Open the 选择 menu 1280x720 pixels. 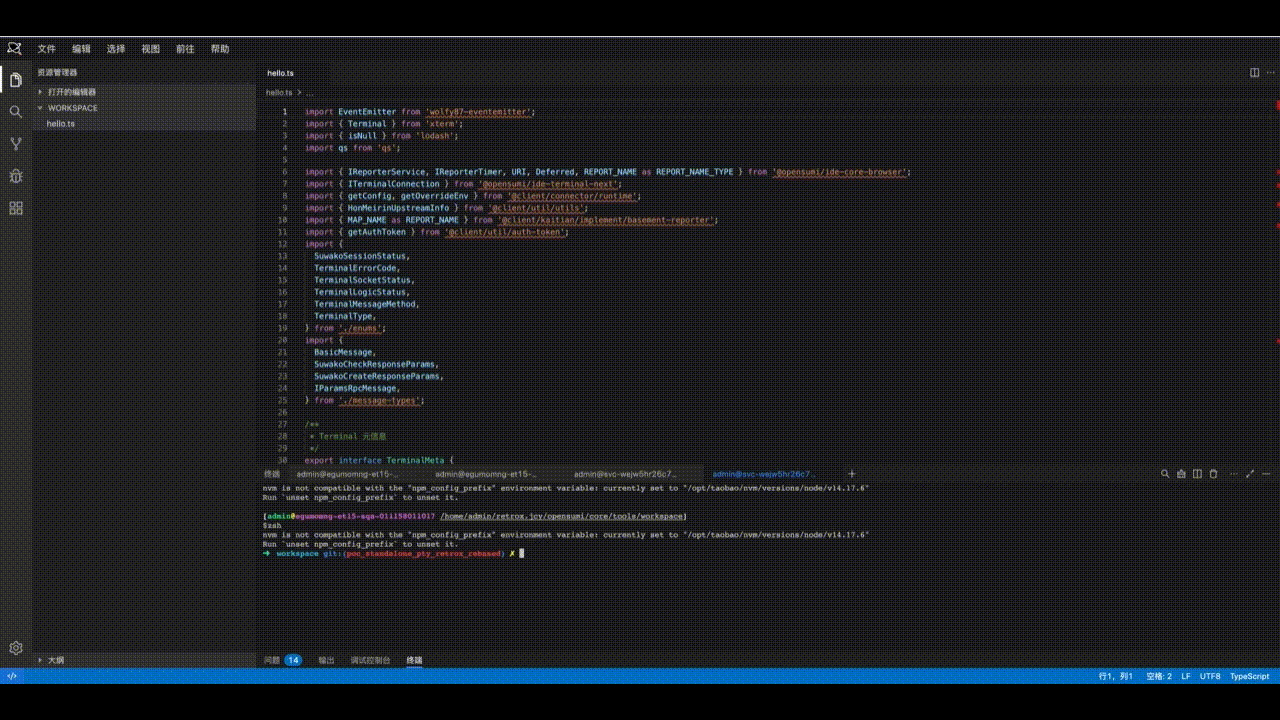[116, 49]
